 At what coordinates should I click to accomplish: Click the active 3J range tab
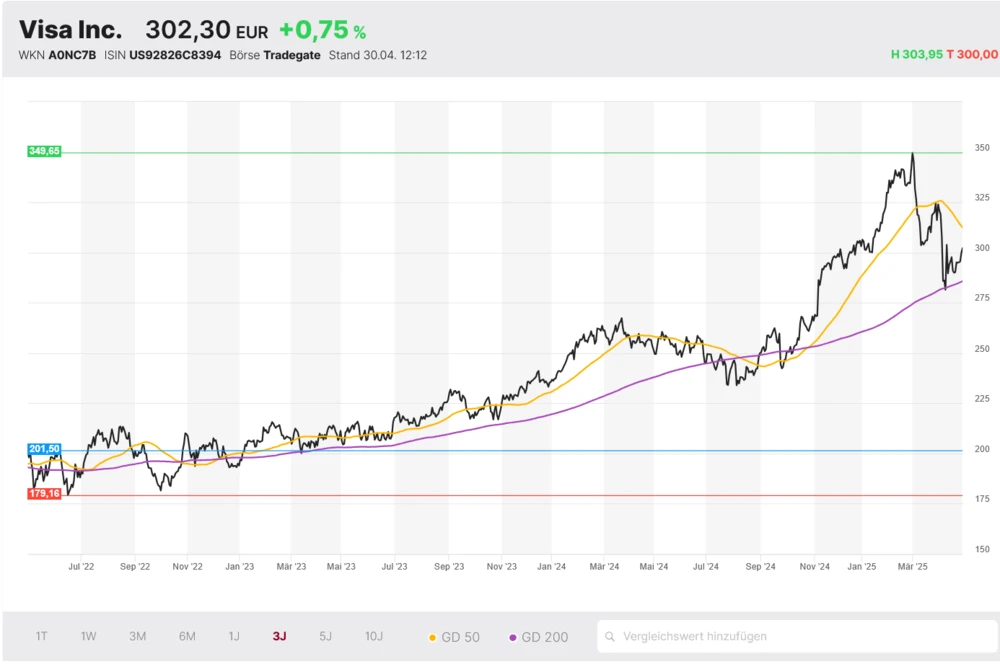click(280, 636)
